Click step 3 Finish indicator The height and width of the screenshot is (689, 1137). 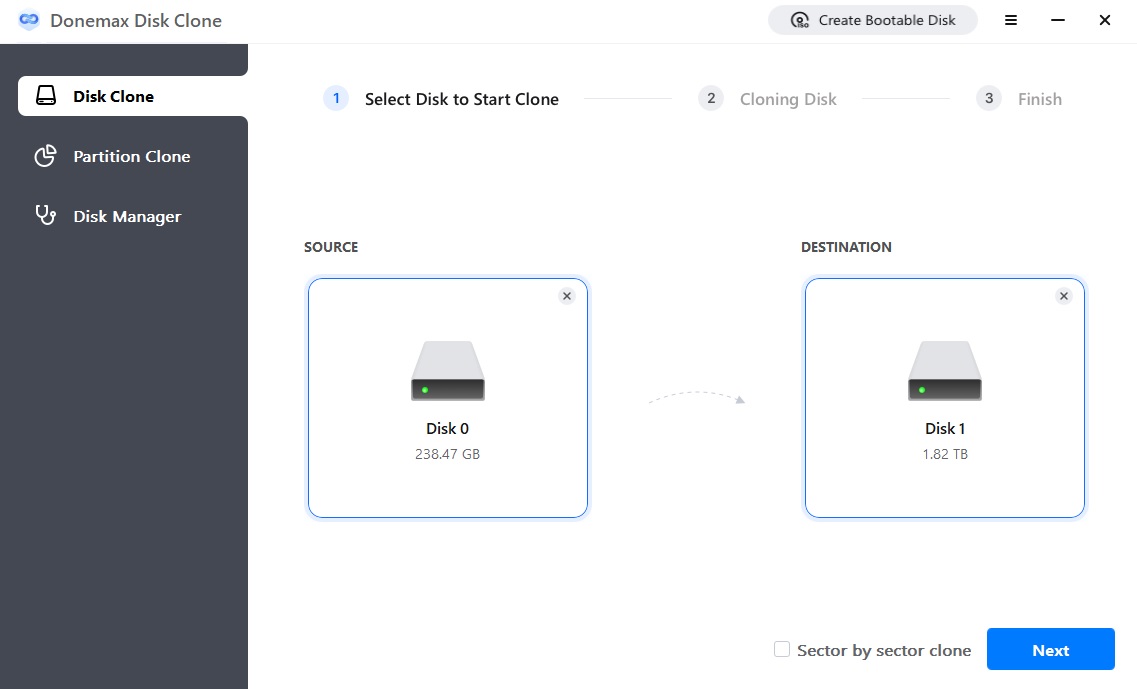coord(988,98)
